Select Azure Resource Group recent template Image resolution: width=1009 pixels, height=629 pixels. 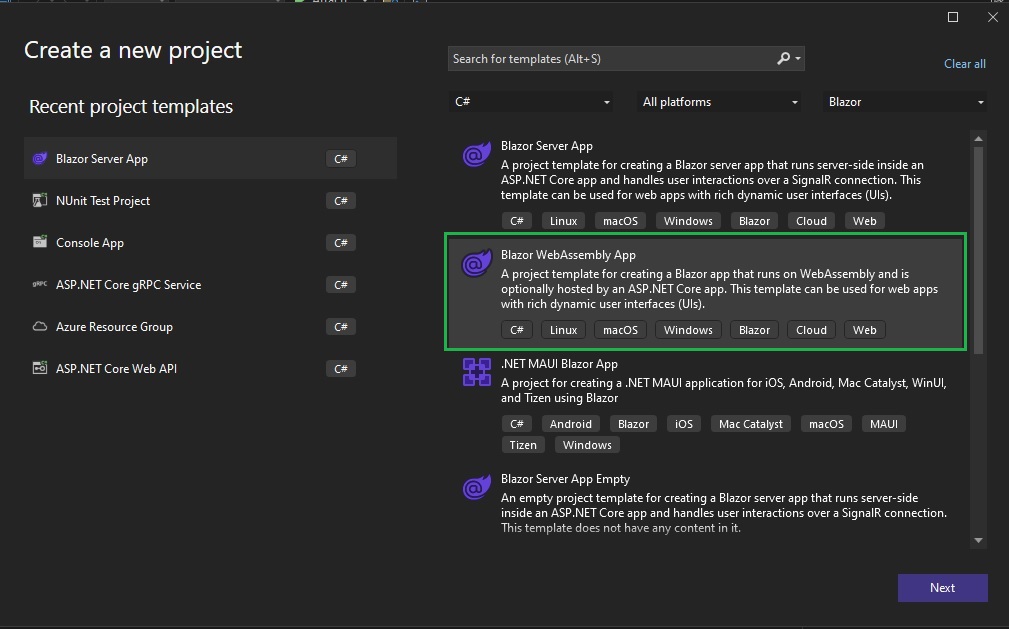click(x=210, y=326)
